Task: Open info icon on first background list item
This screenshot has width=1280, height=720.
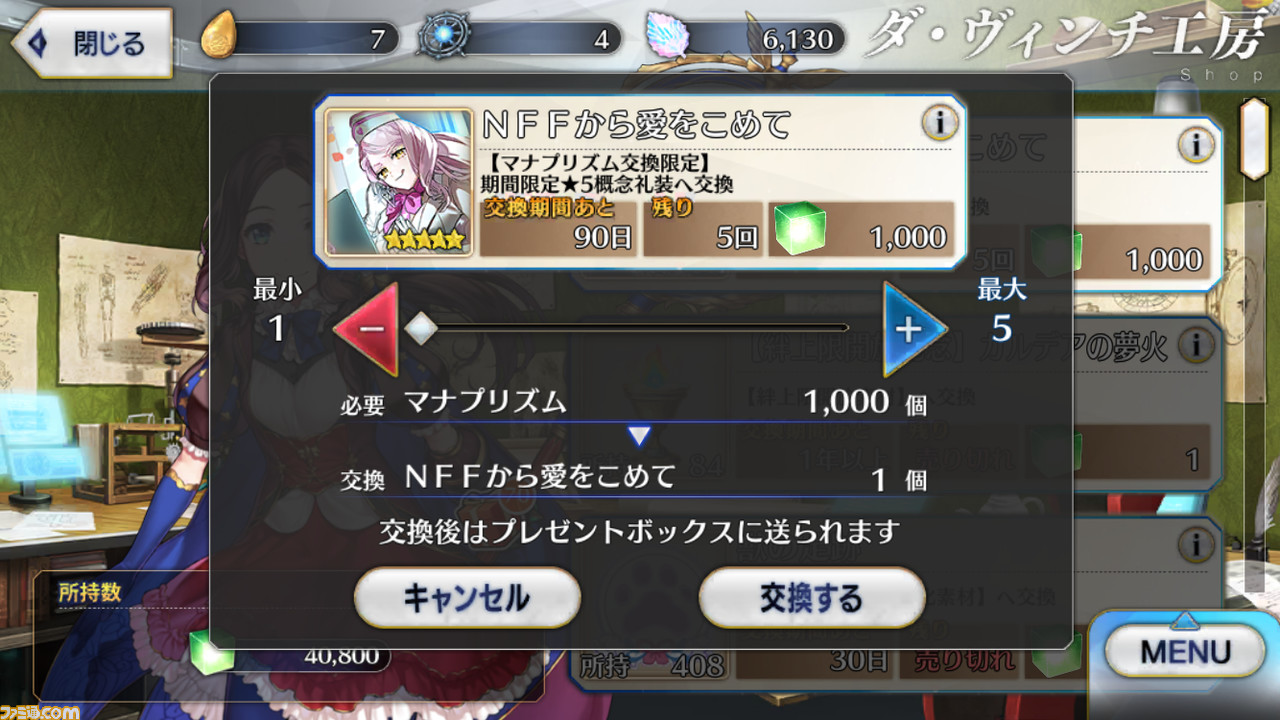Action: (x=1195, y=146)
